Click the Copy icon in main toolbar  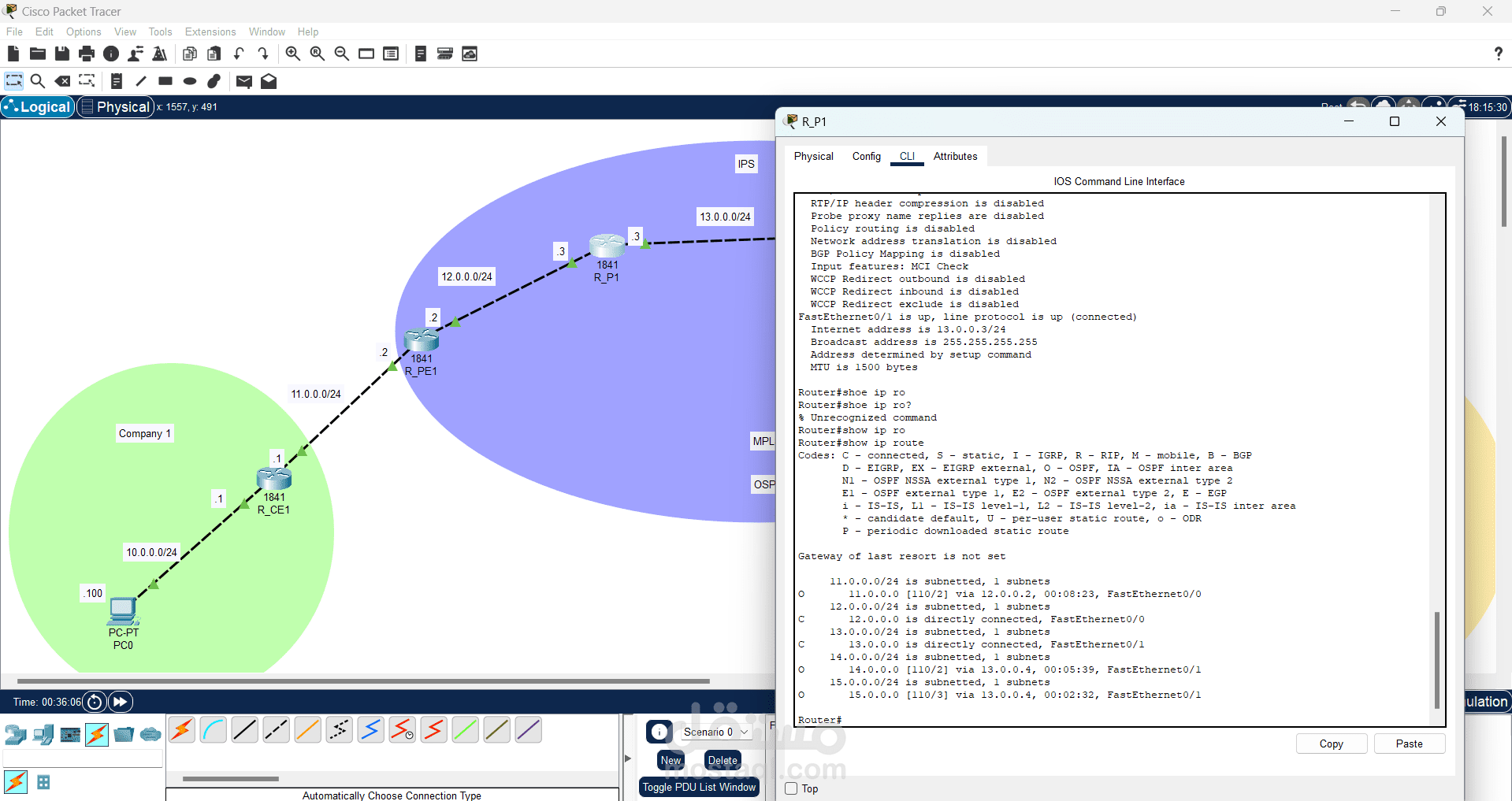(x=190, y=54)
